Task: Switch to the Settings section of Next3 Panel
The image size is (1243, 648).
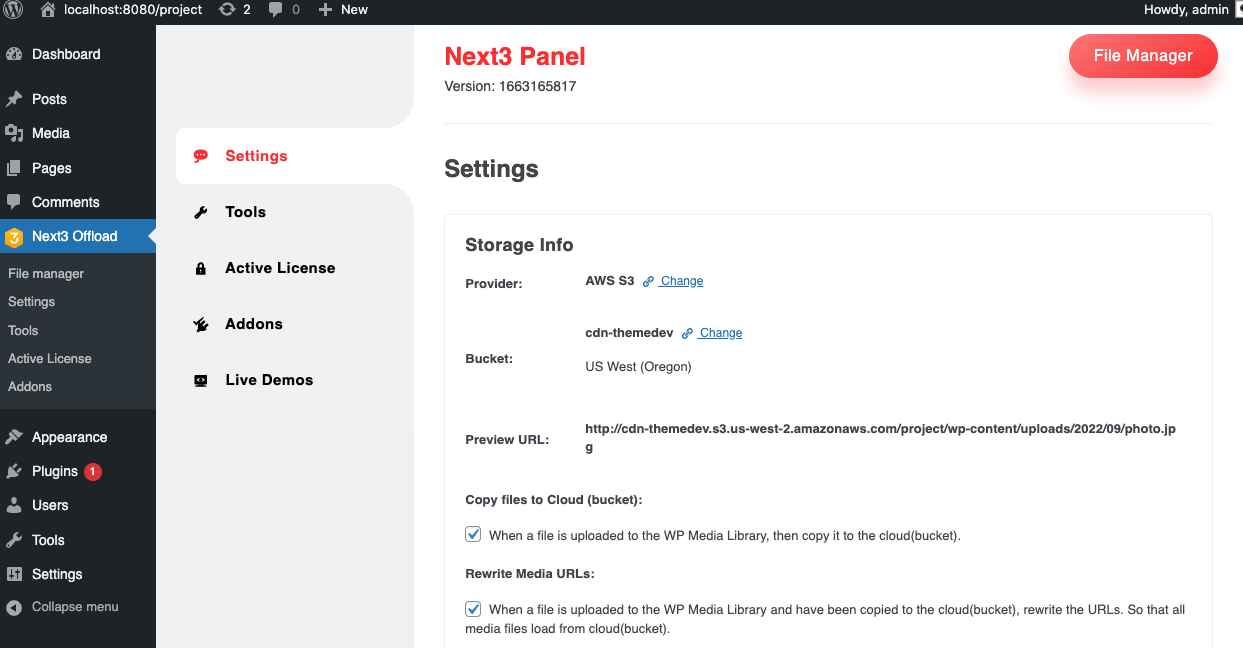Action: tap(256, 155)
